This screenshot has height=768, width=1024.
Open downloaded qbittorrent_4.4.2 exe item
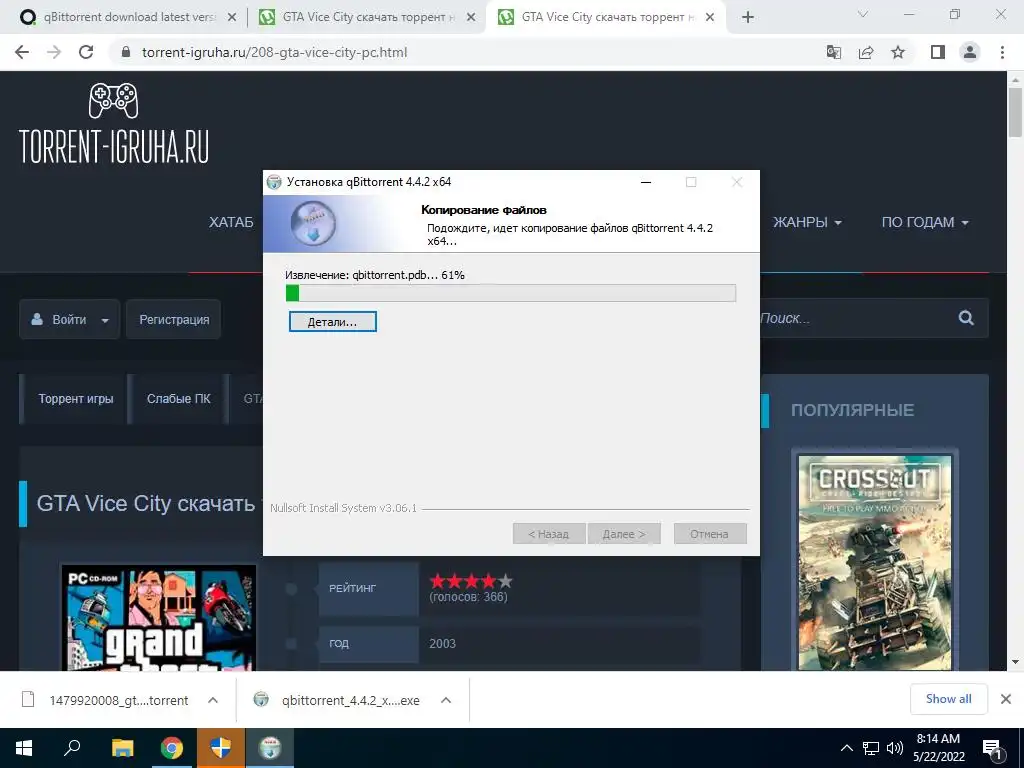337,700
